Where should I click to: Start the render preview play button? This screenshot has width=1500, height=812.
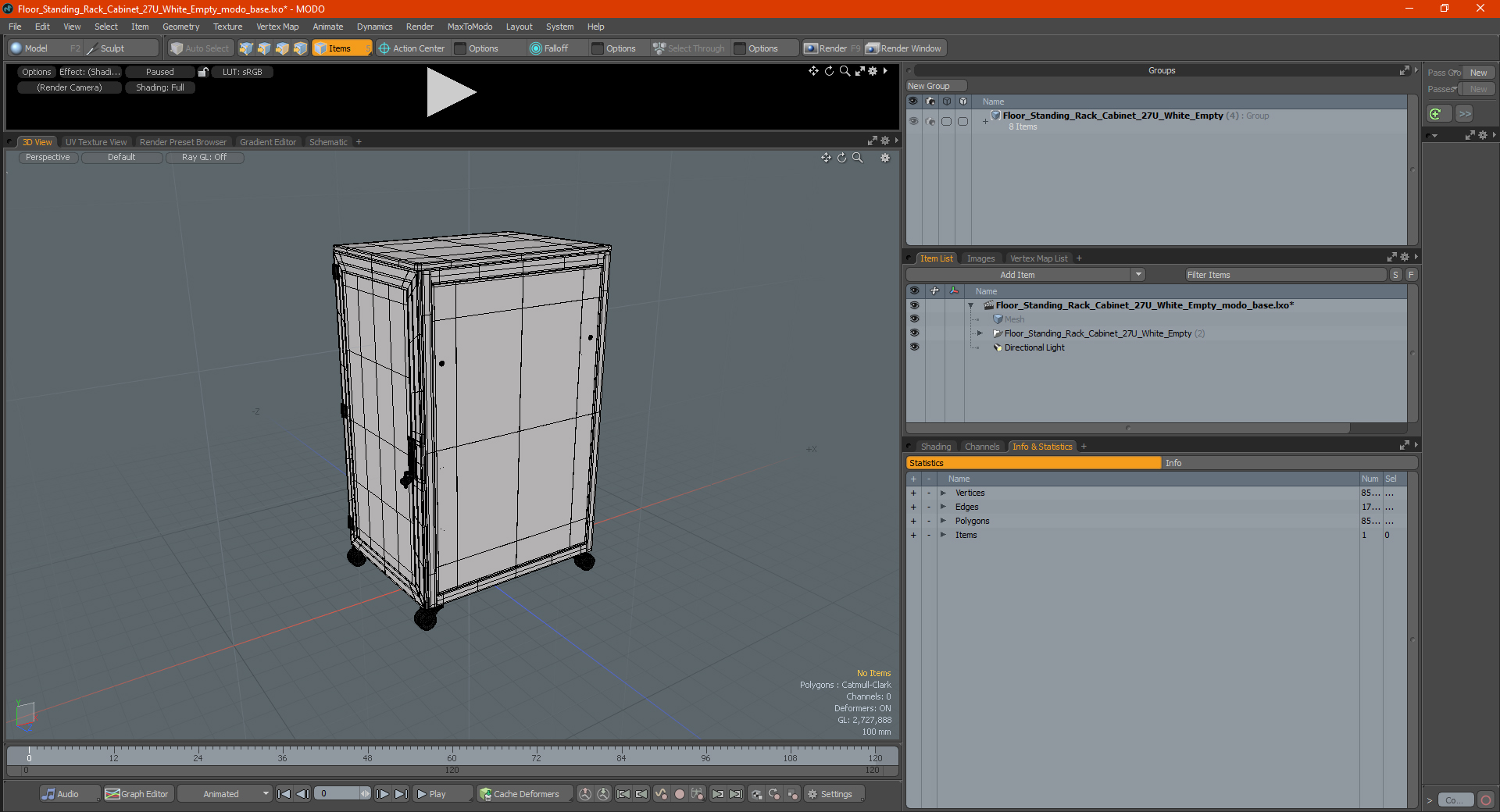coord(451,93)
